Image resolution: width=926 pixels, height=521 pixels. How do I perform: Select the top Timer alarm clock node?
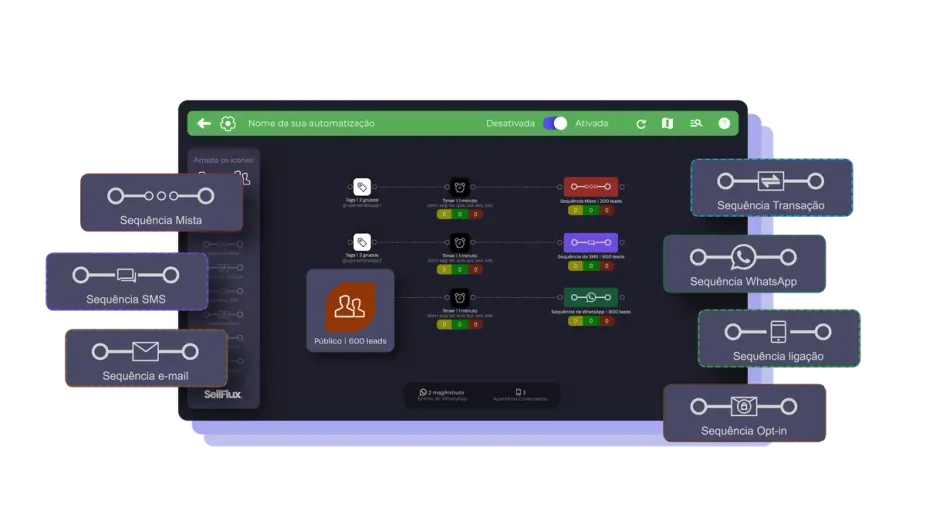tap(459, 187)
